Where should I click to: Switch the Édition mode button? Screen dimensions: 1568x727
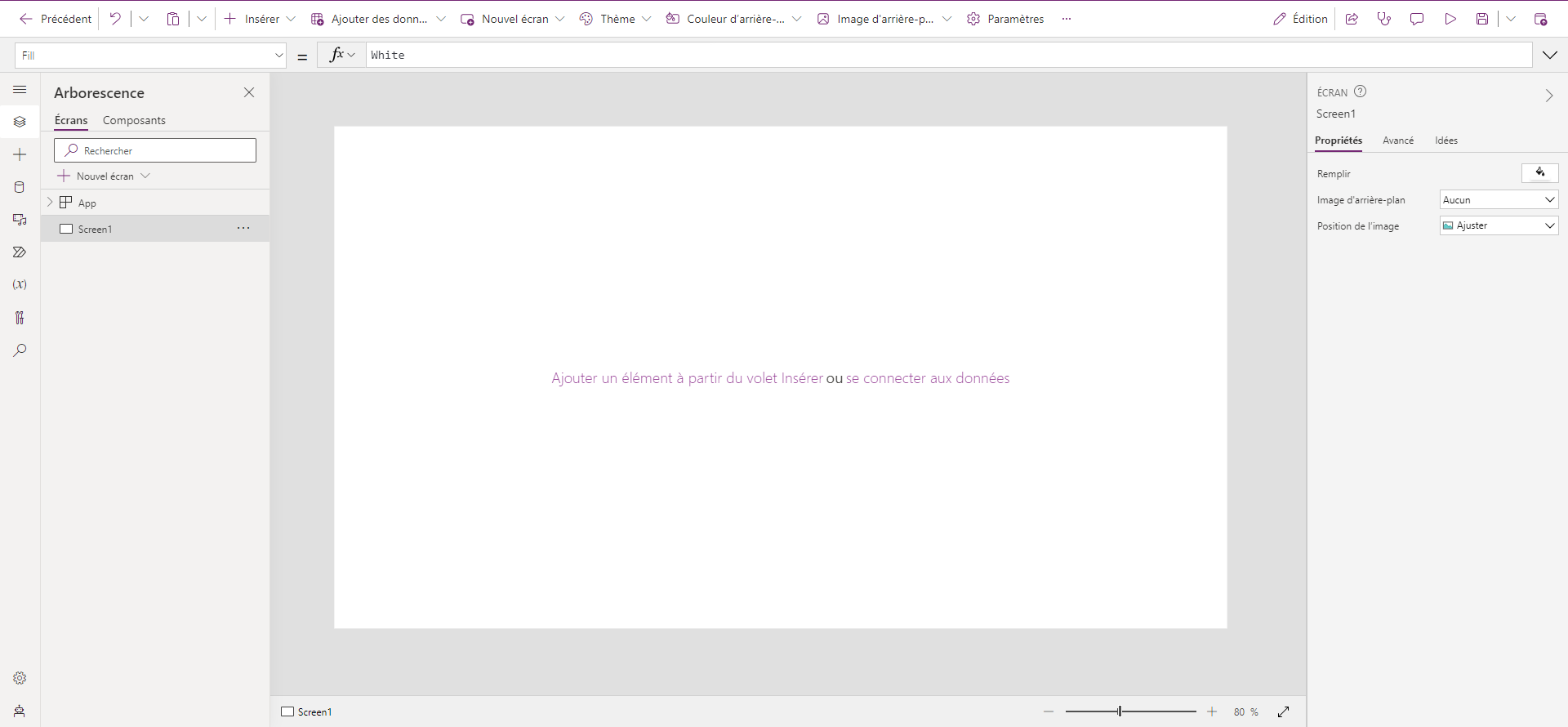[1300, 19]
